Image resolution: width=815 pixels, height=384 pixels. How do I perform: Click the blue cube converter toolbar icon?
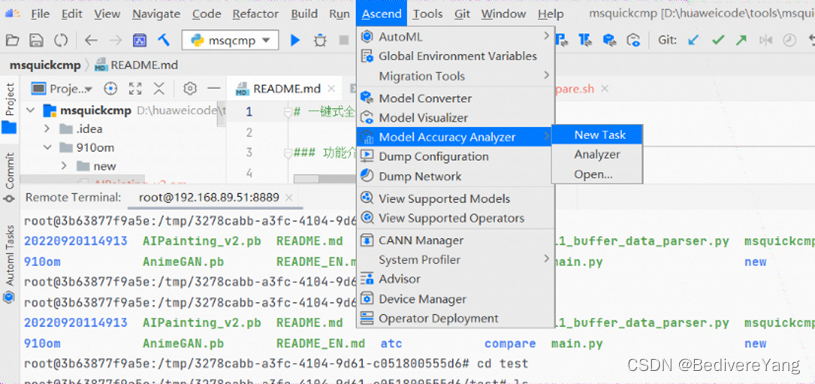point(609,40)
